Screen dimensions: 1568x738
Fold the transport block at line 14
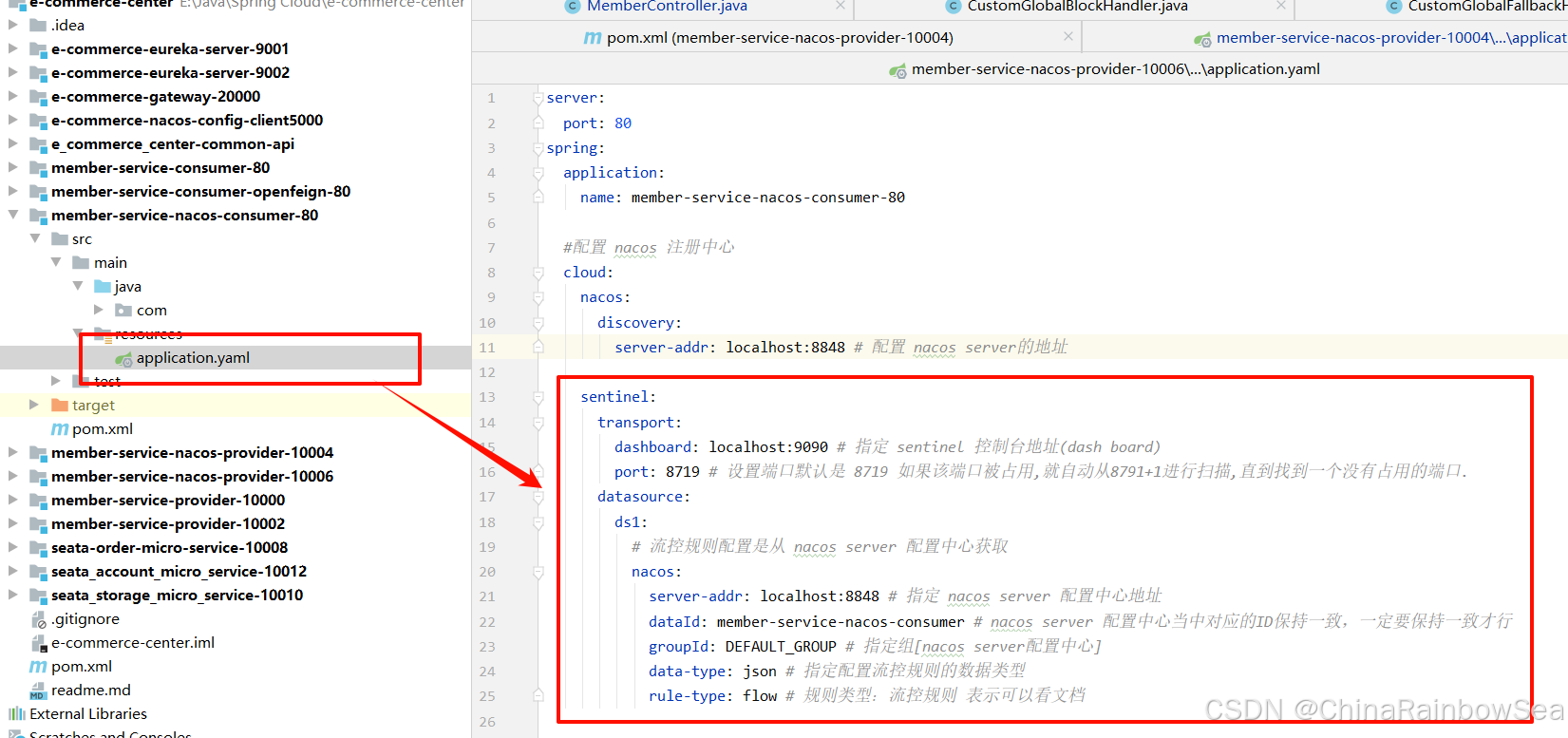pos(538,423)
